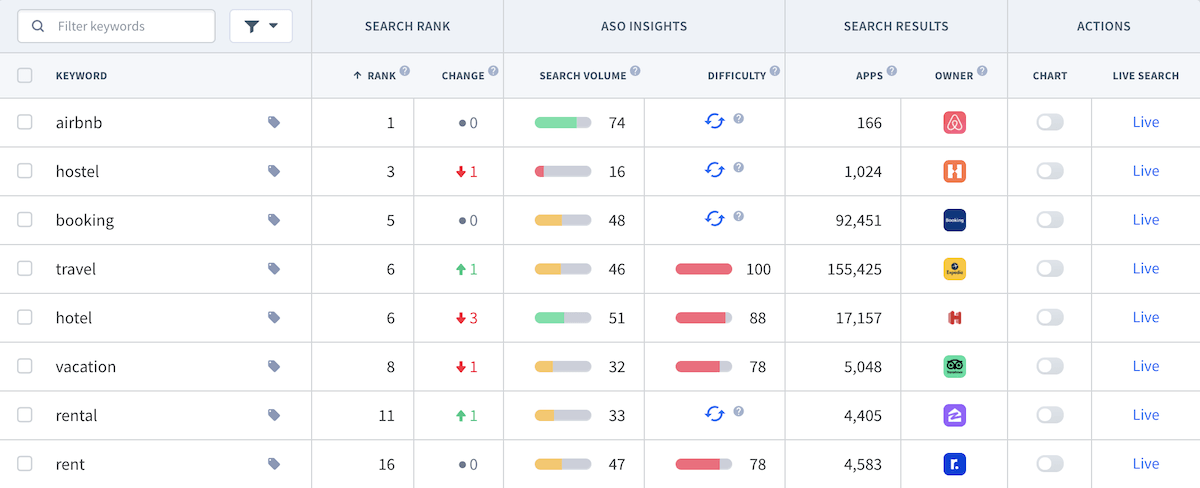
Task: Check the select-all keywords checkbox
Action: (x=25, y=75)
